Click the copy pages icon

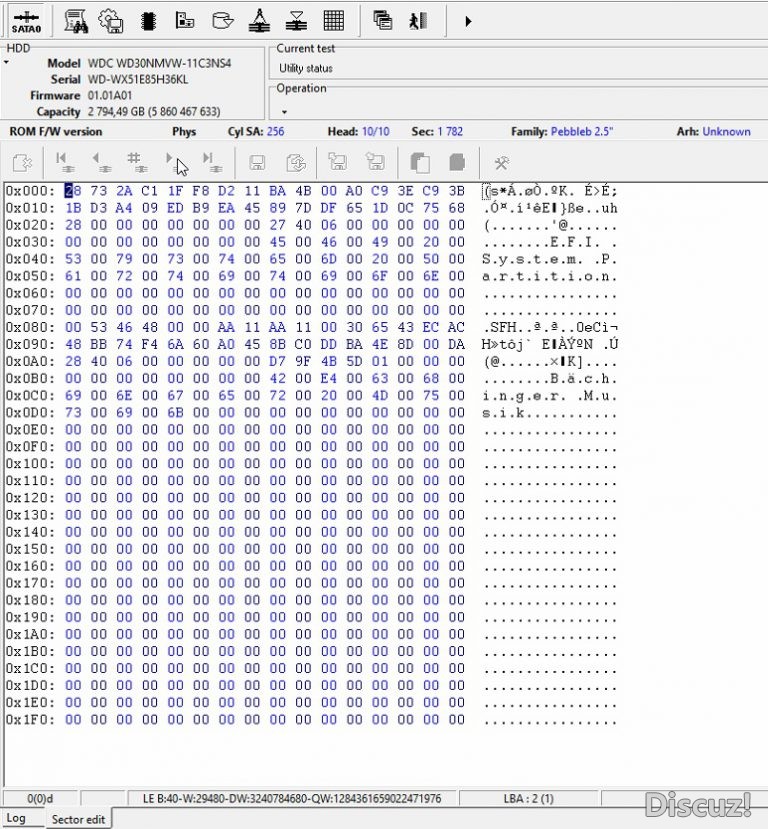click(x=420, y=163)
